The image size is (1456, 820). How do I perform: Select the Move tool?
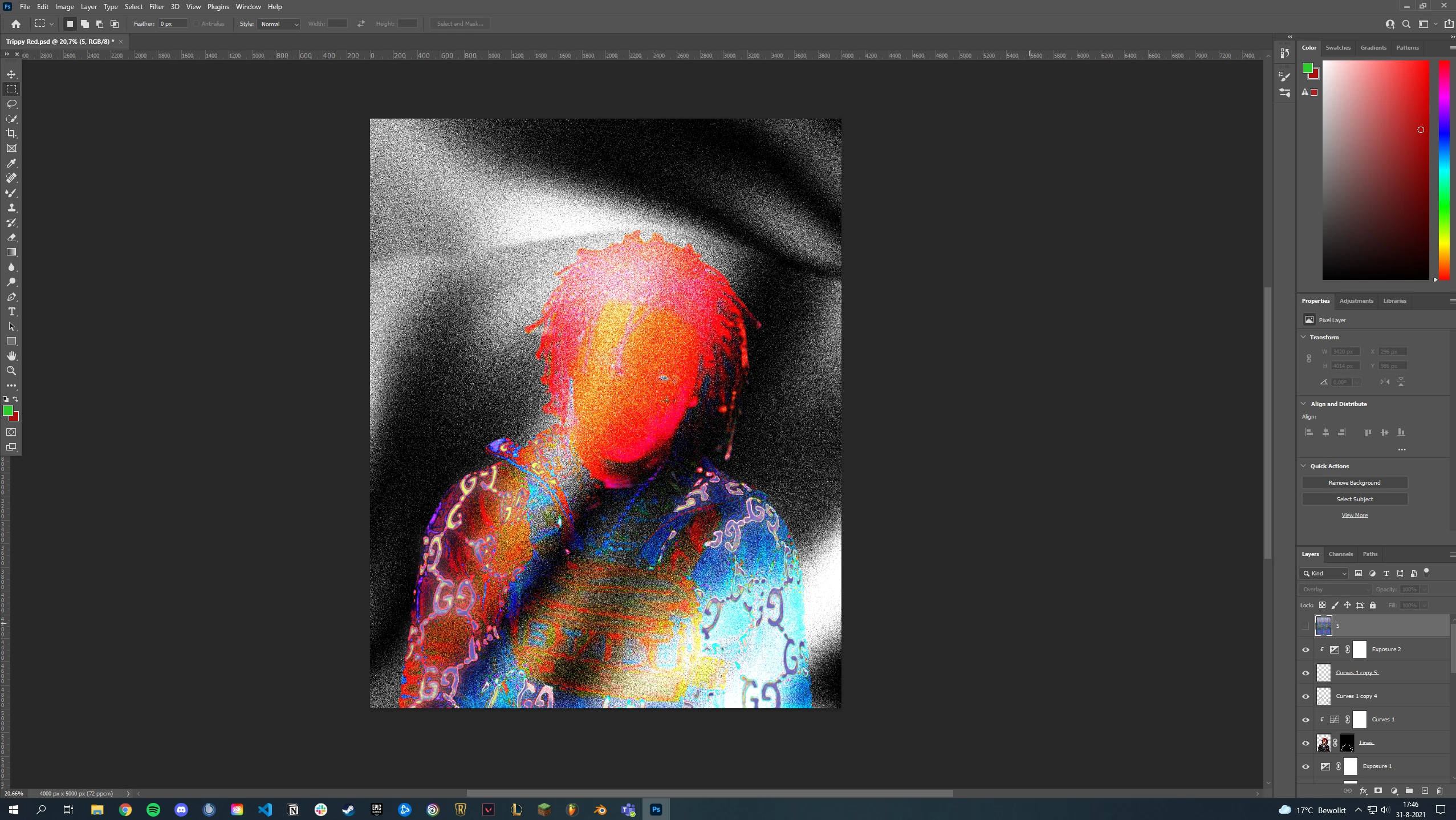point(11,75)
